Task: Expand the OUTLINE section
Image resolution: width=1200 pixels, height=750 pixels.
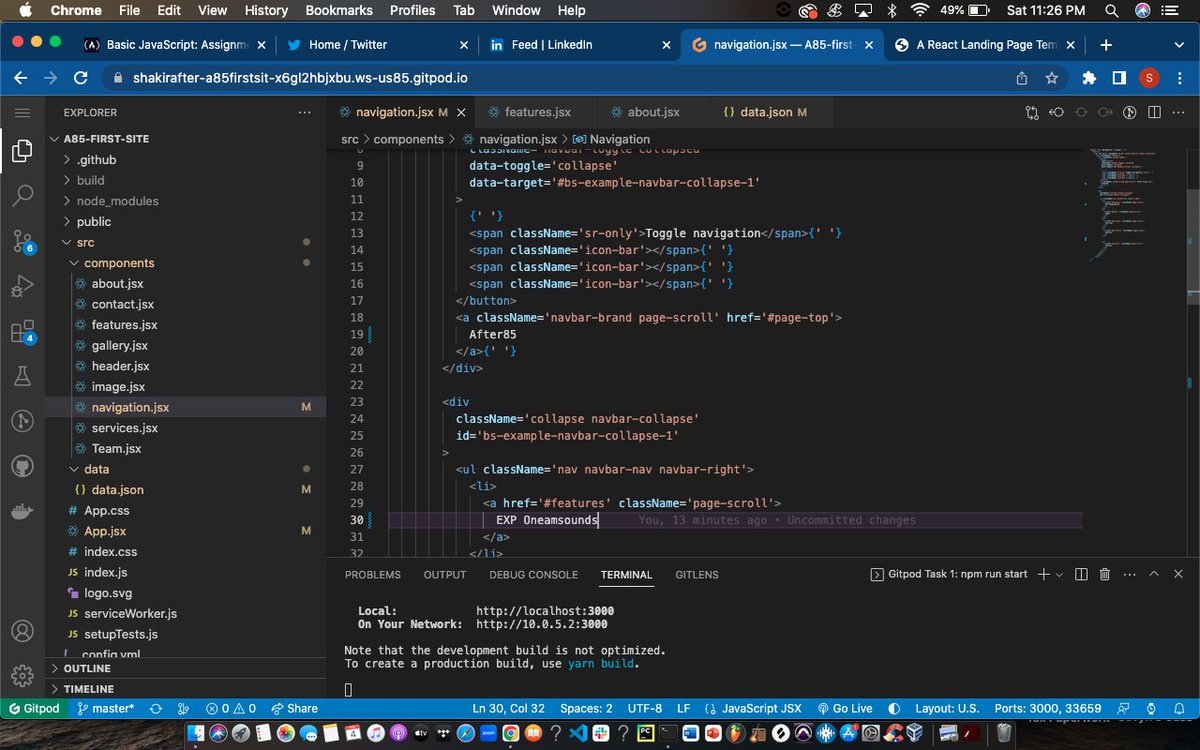Action: point(87,668)
